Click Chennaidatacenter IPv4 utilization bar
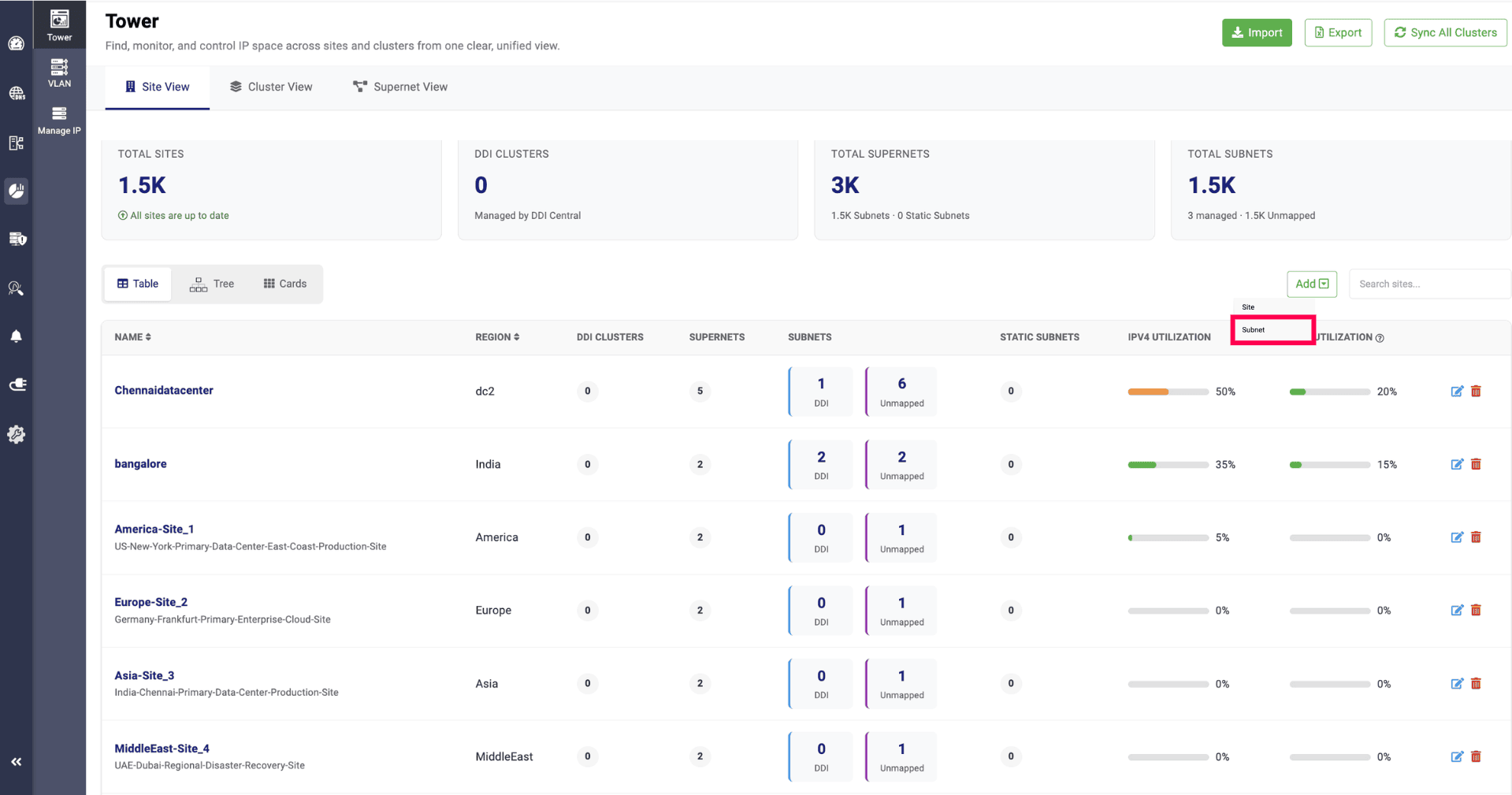The image size is (1512, 795). coord(1168,392)
